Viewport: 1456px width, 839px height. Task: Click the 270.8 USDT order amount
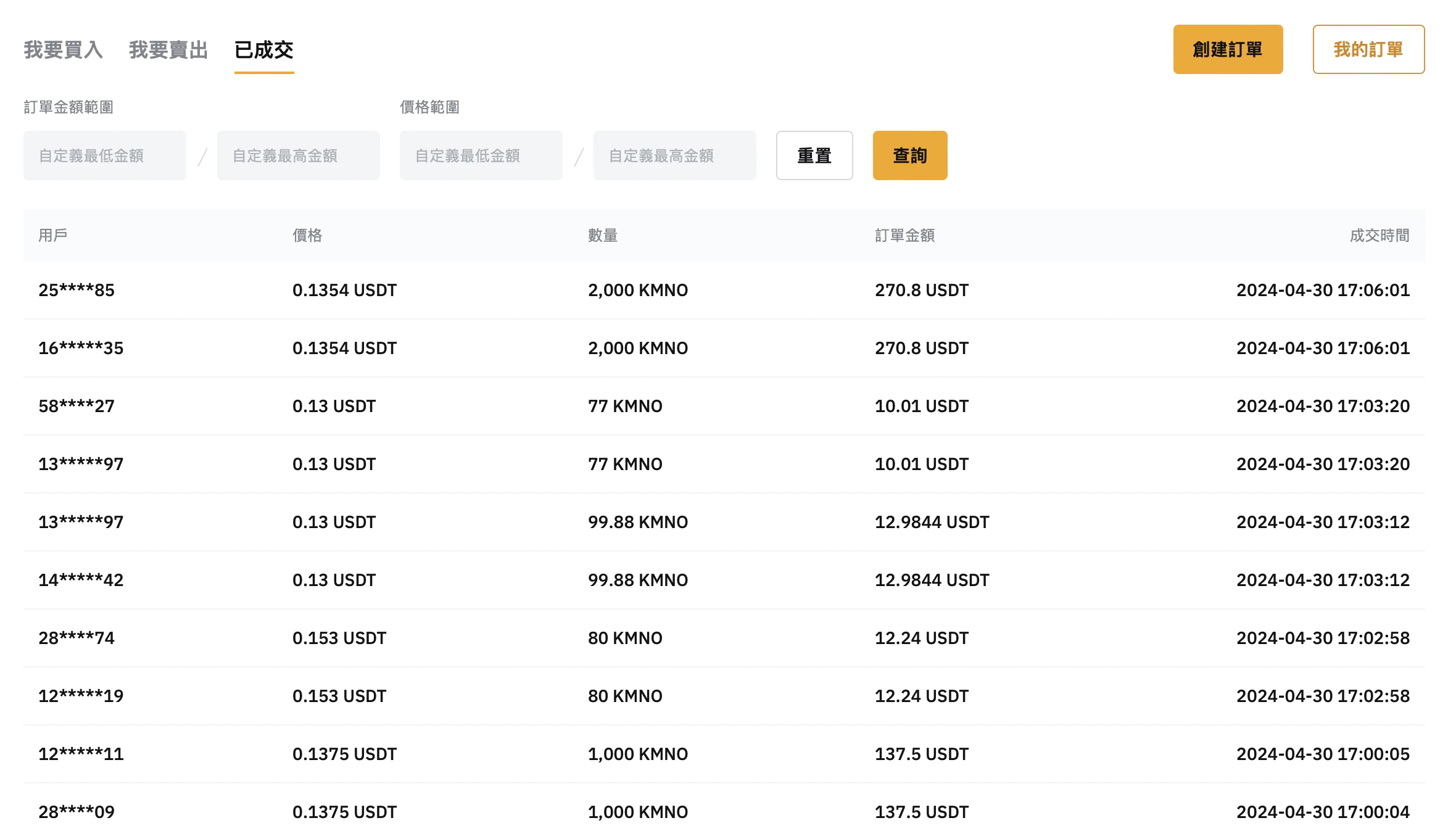point(922,290)
